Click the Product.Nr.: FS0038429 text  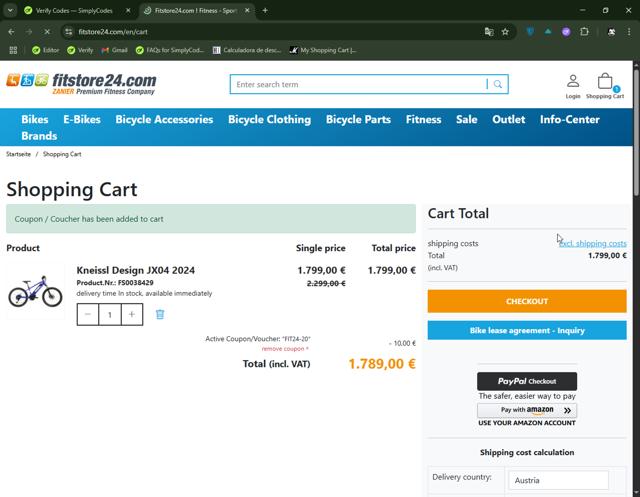pos(115,282)
